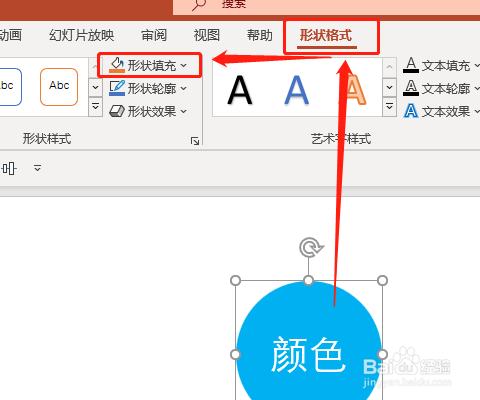Switch to the 幻灯片放映 tab
This screenshot has height=400, width=480.
coord(82,35)
